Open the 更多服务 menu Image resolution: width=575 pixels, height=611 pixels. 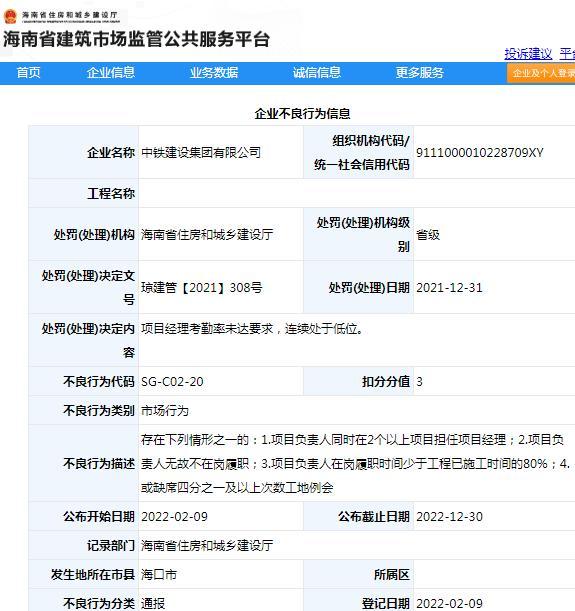coord(420,72)
